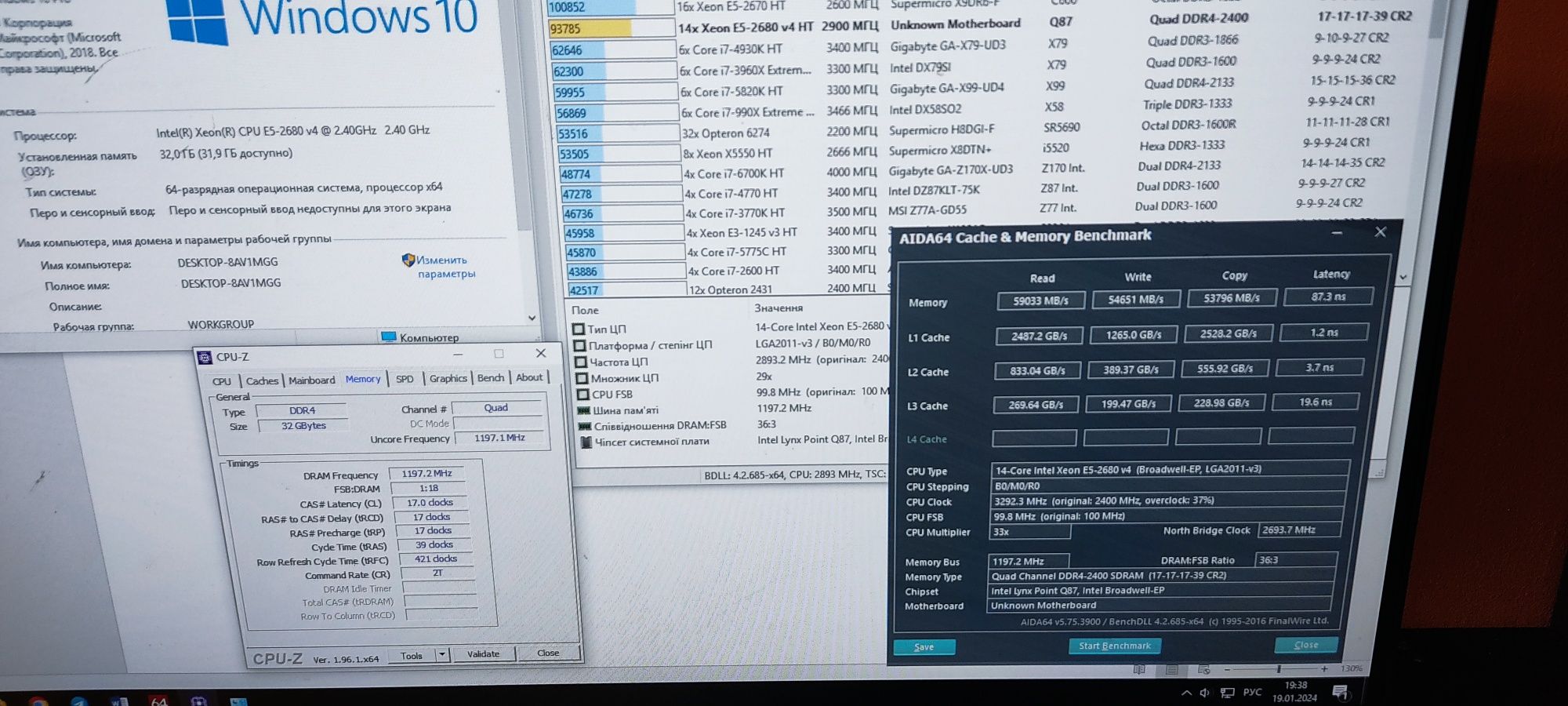Open the Word taskbar icon
This screenshot has width=1568, height=706.
[119, 701]
